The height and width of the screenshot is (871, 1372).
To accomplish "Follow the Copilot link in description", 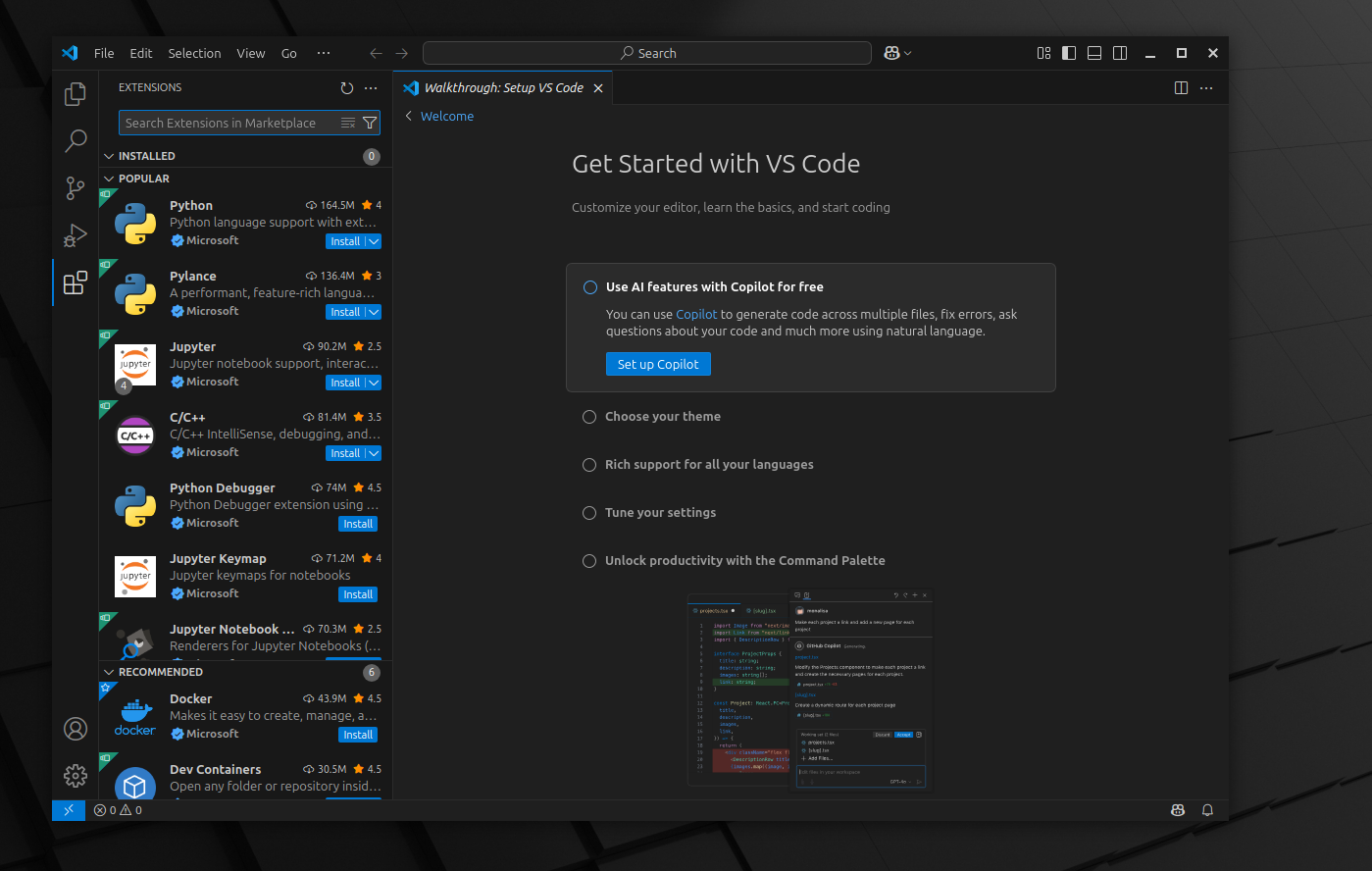I will pos(696,315).
